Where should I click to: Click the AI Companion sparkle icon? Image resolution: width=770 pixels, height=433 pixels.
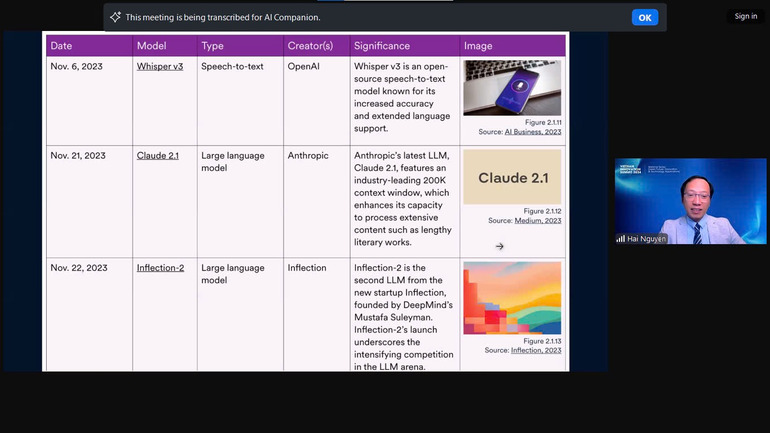pos(115,17)
